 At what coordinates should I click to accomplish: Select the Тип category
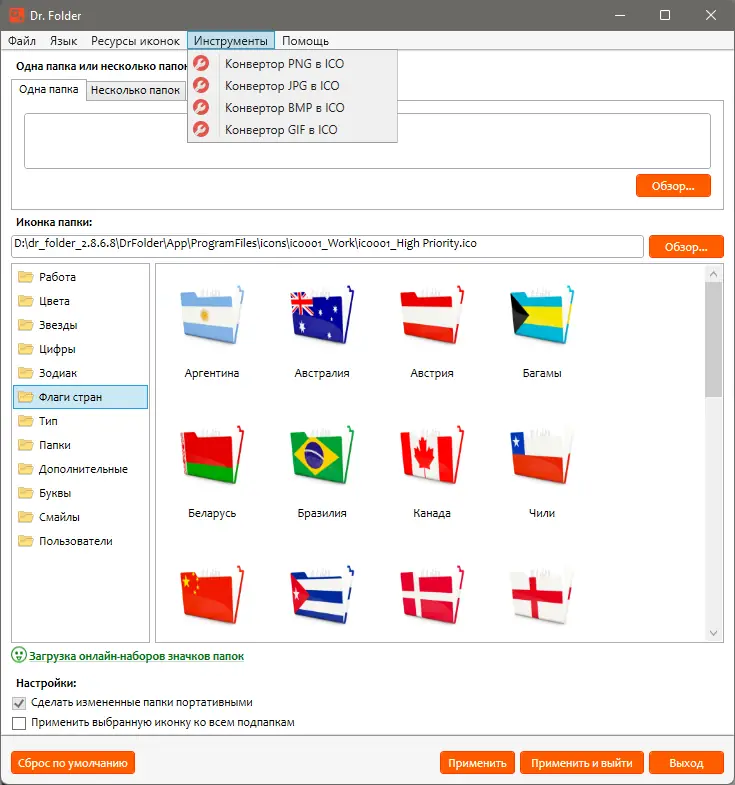[81, 421]
